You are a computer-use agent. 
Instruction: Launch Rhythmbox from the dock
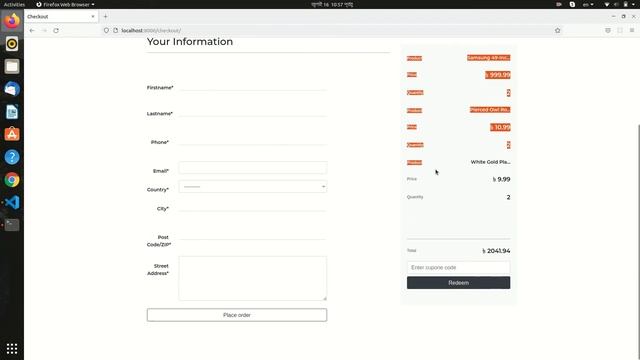[x=12, y=44]
